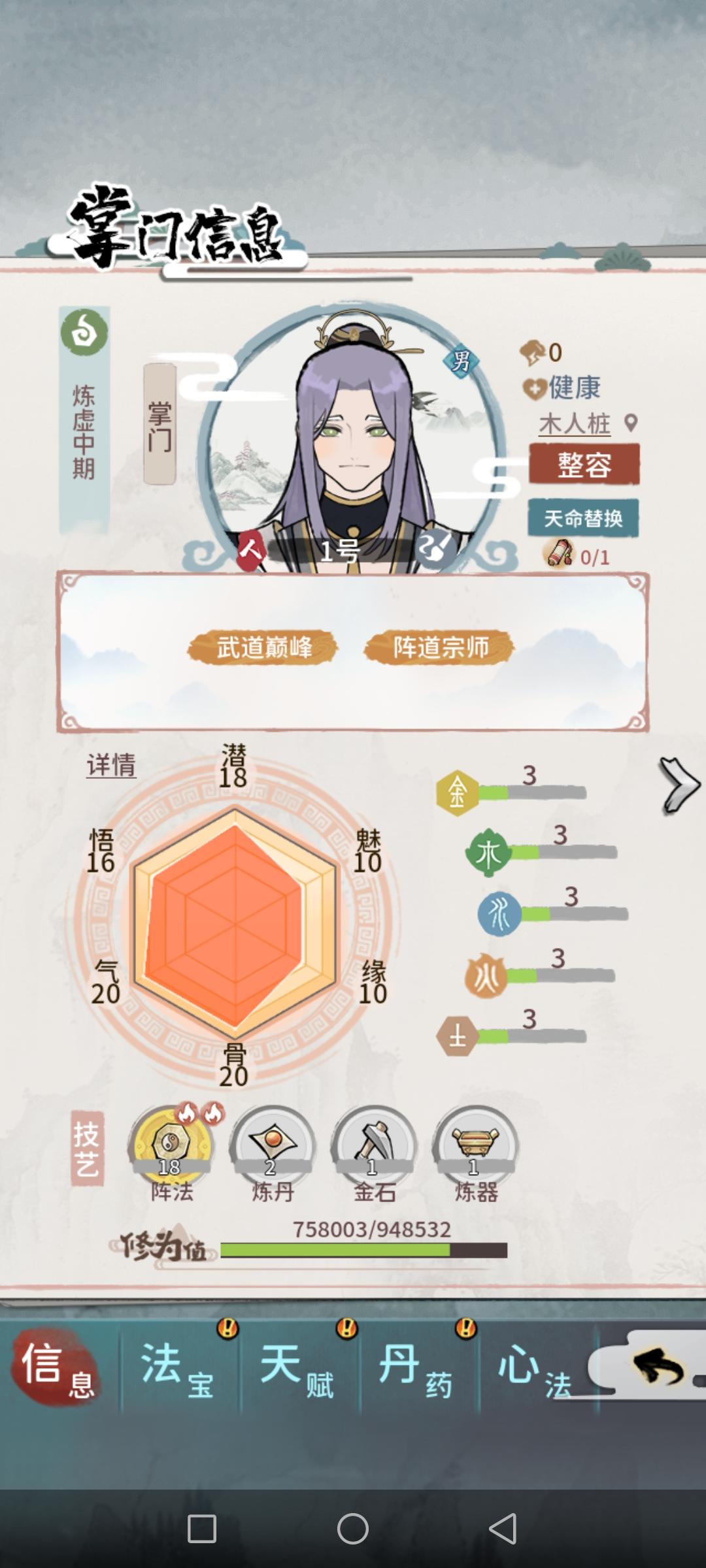
Task: Tap the name edit brush icon
Action: point(436,547)
